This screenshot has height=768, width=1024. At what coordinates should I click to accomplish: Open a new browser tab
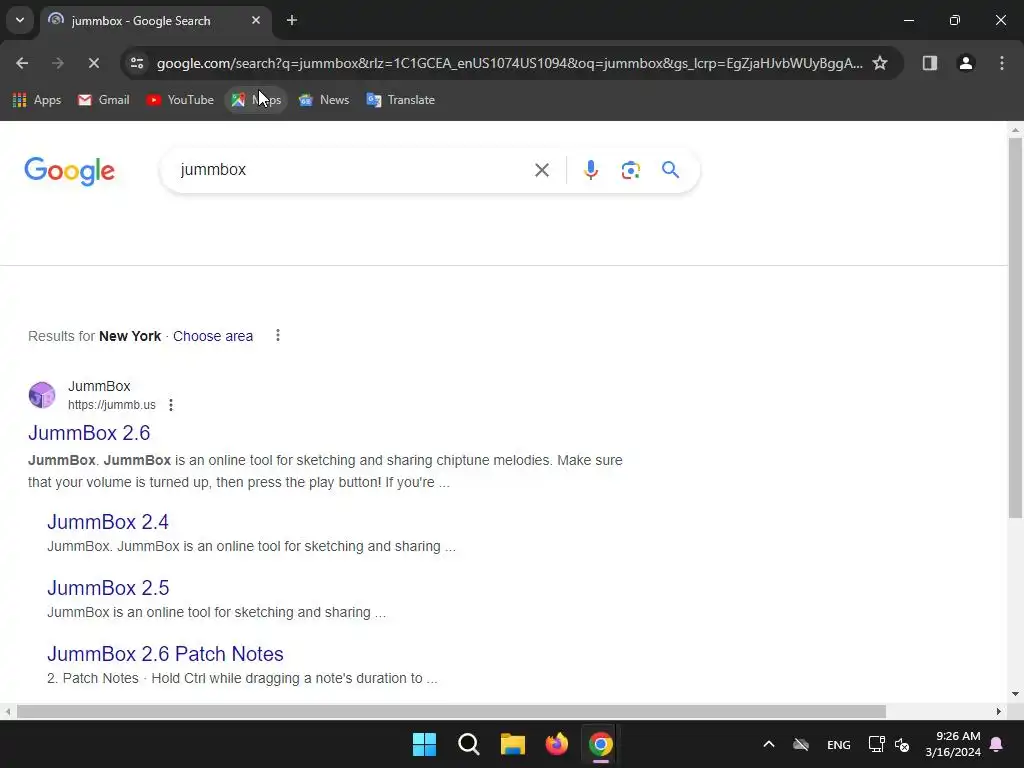pos(292,20)
